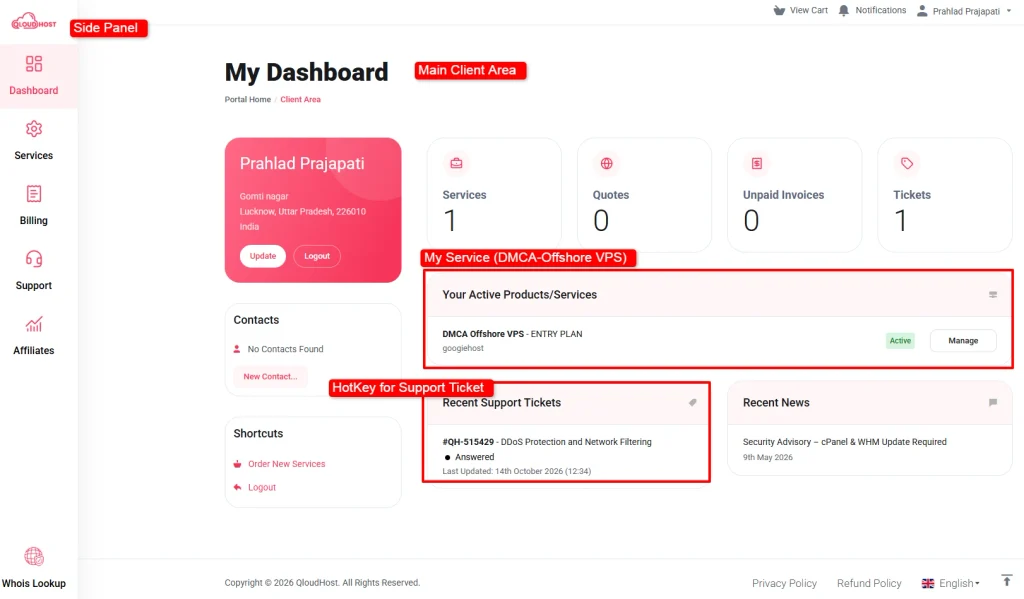1024x599 pixels.
Task: Open Billing icon in sidebar
Action: 34,194
